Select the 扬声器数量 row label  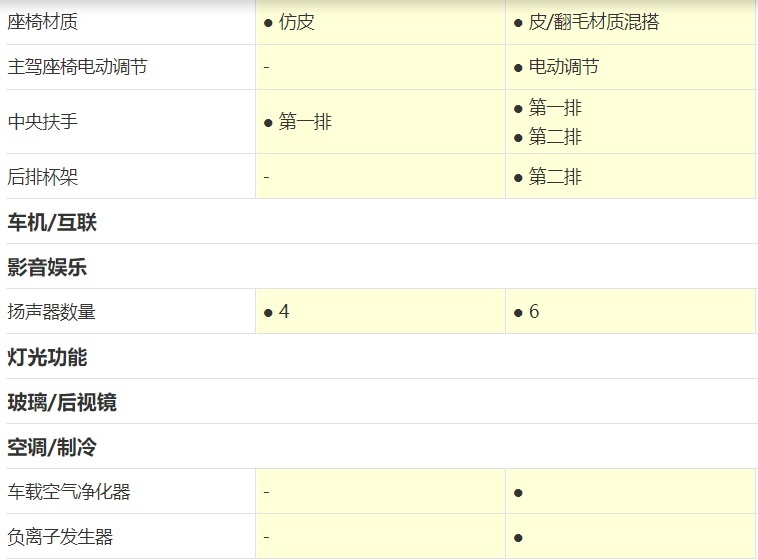(x=51, y=311)
